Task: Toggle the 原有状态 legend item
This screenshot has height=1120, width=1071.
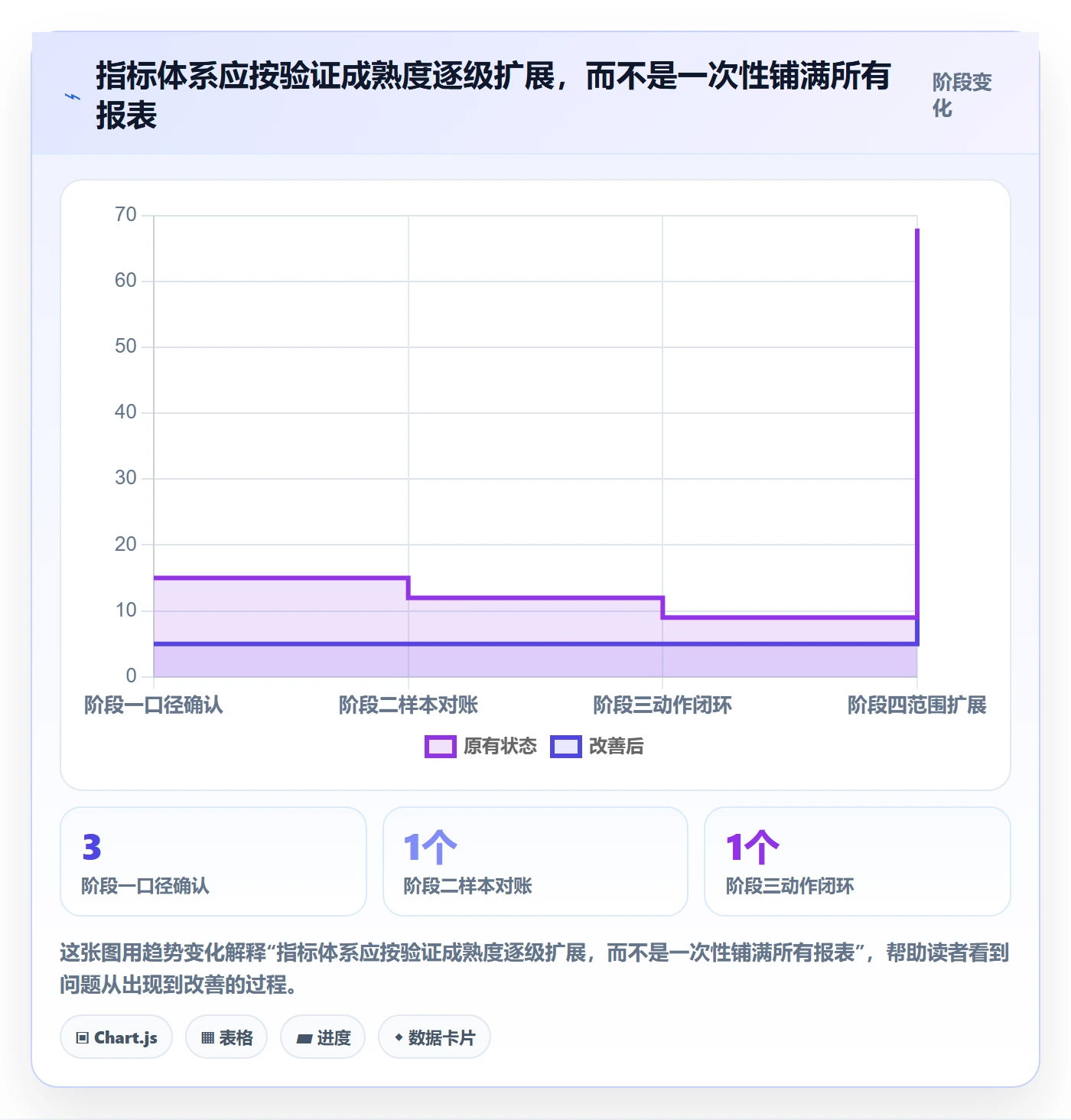Action: click(480, 746)
